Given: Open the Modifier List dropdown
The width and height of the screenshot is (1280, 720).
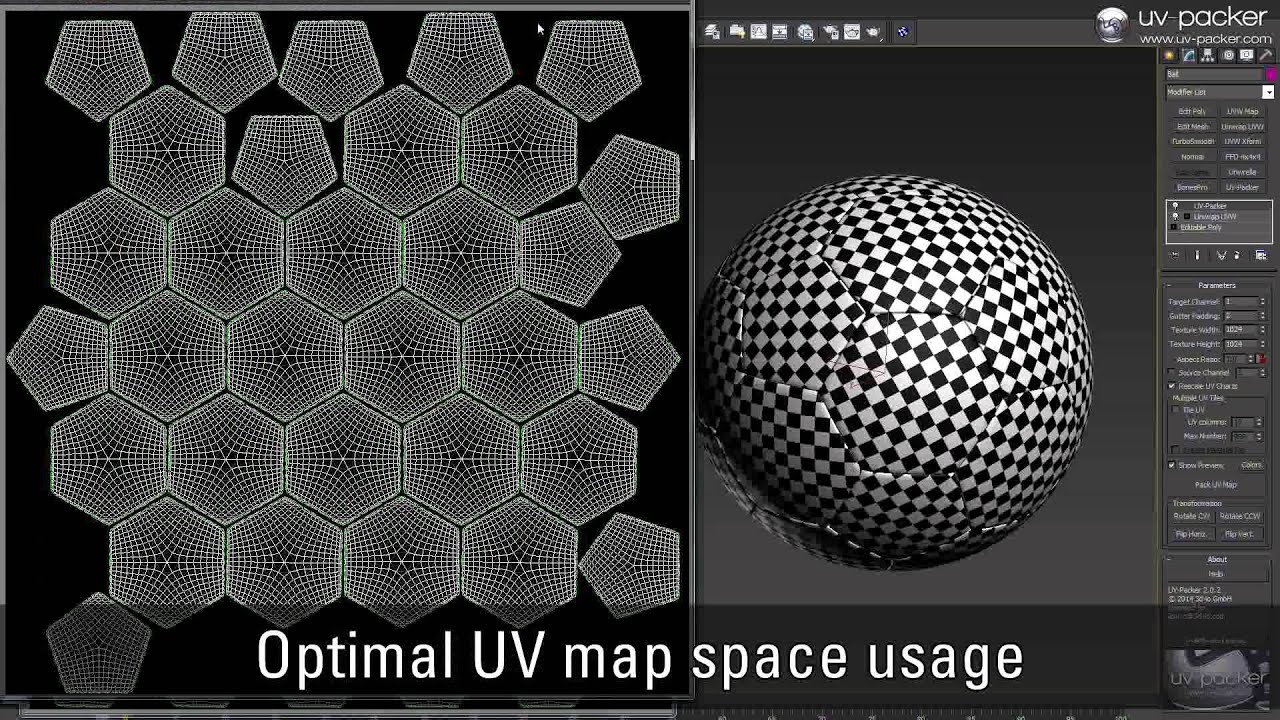Looking at the screenshot, I should click(1268, 92).
